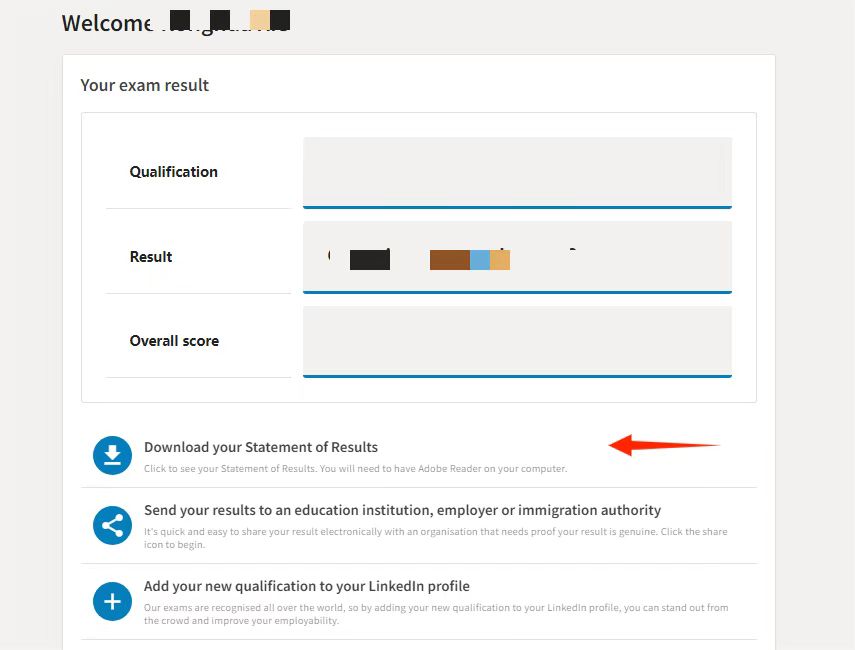
Task: Select Send your results to an institution
Action: point(402,510)
